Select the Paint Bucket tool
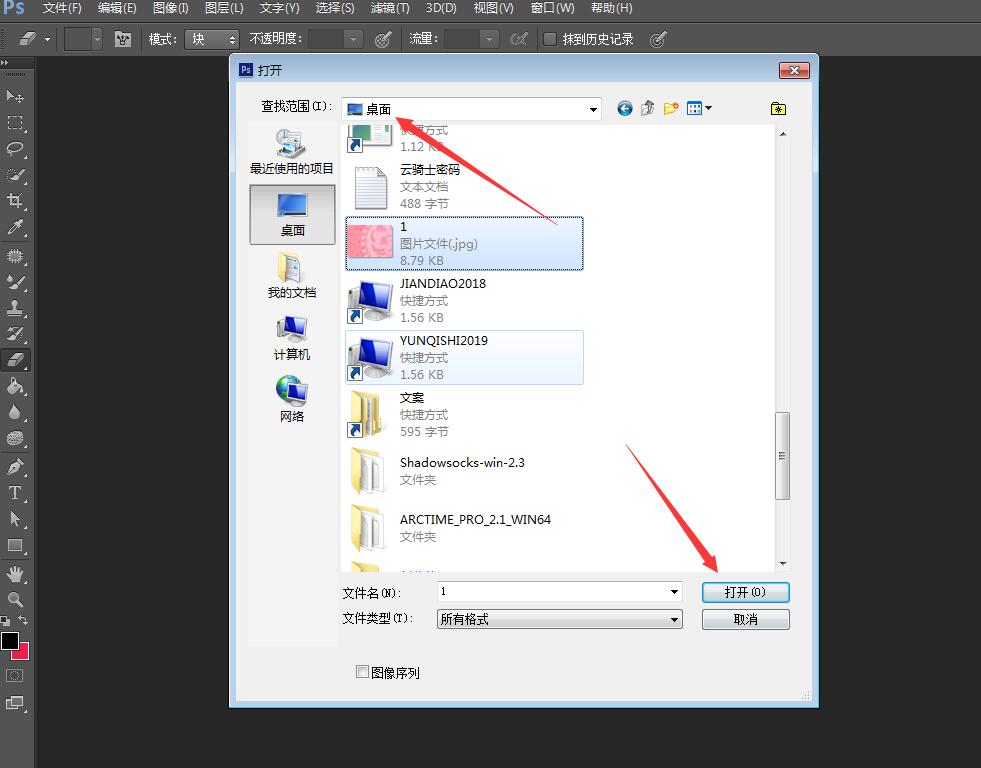The image size is (981, 768). (x=14, y=386)
